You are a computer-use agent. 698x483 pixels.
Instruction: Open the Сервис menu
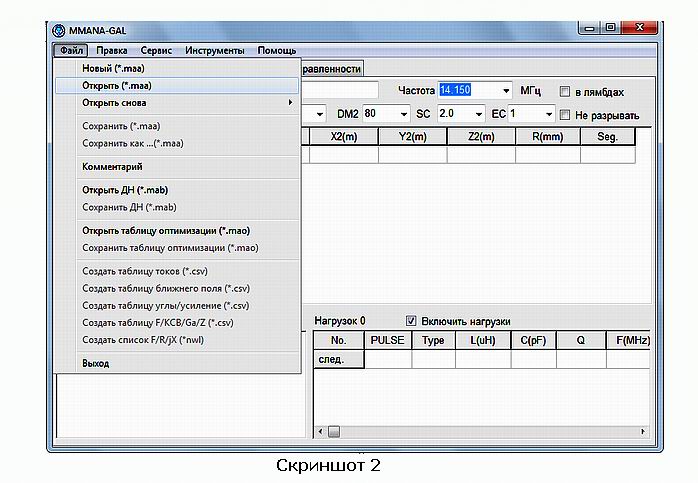click(x=156, y=51)
